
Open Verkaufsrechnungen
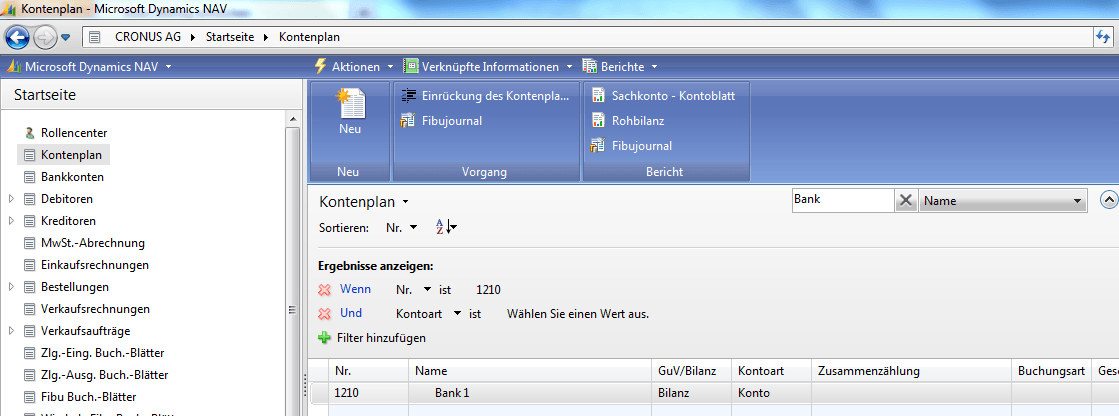[x=95, y=309]
